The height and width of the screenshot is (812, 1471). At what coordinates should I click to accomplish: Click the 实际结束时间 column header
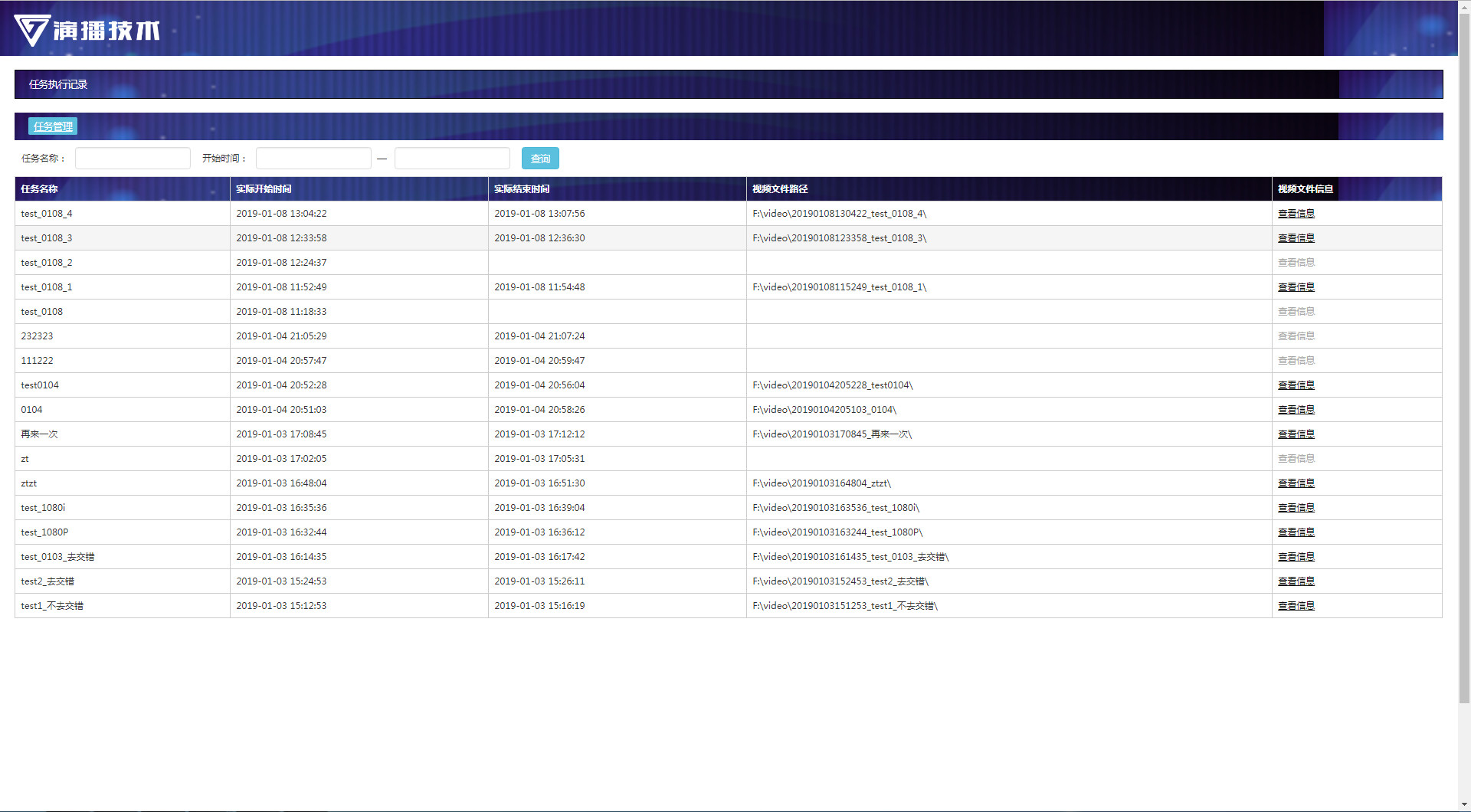click(x=522, y=189)
